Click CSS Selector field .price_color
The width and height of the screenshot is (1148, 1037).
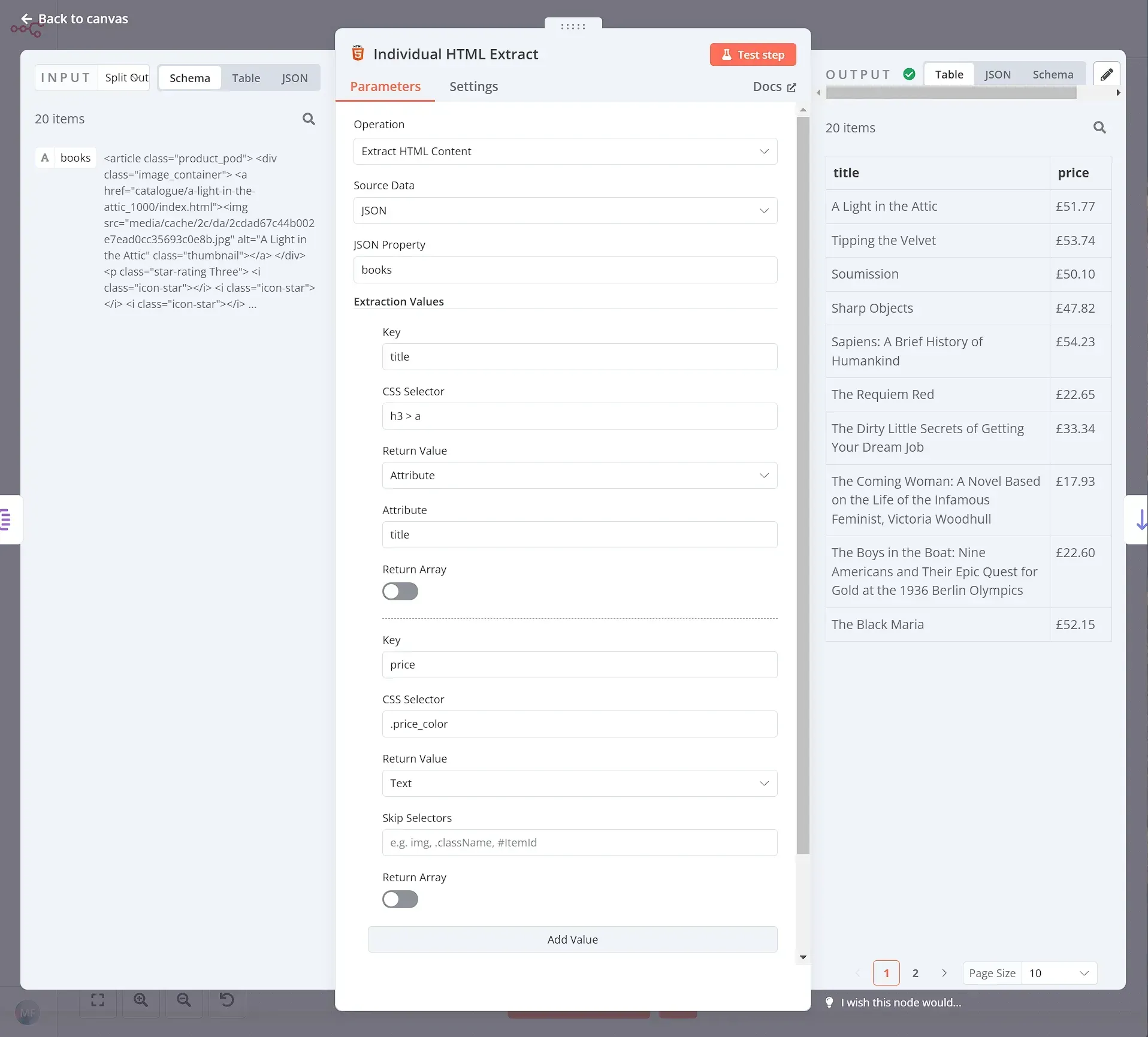[579, 724]
